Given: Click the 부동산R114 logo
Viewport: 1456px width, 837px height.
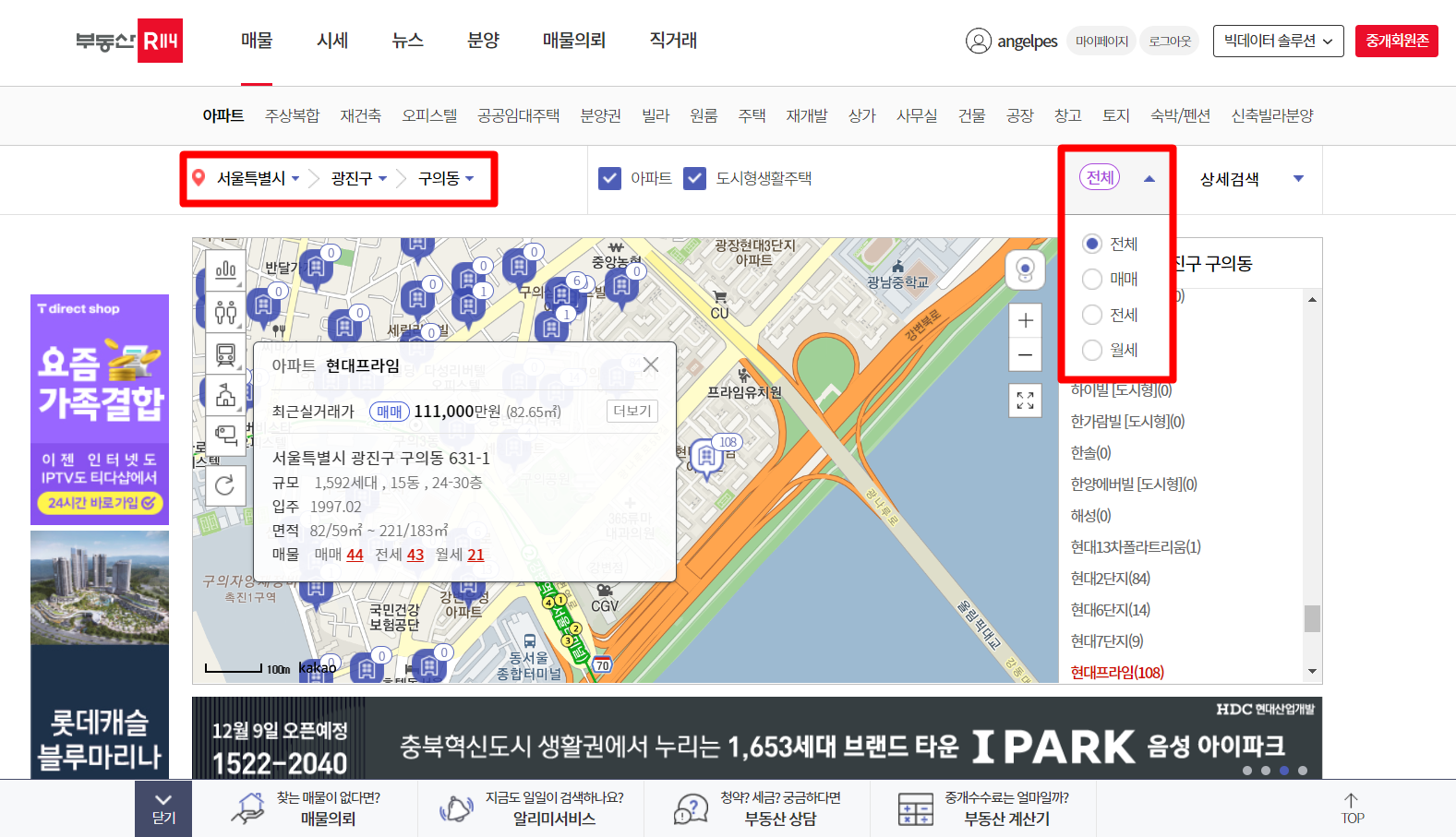Looking at the screenshot, I should click(129, 41).
